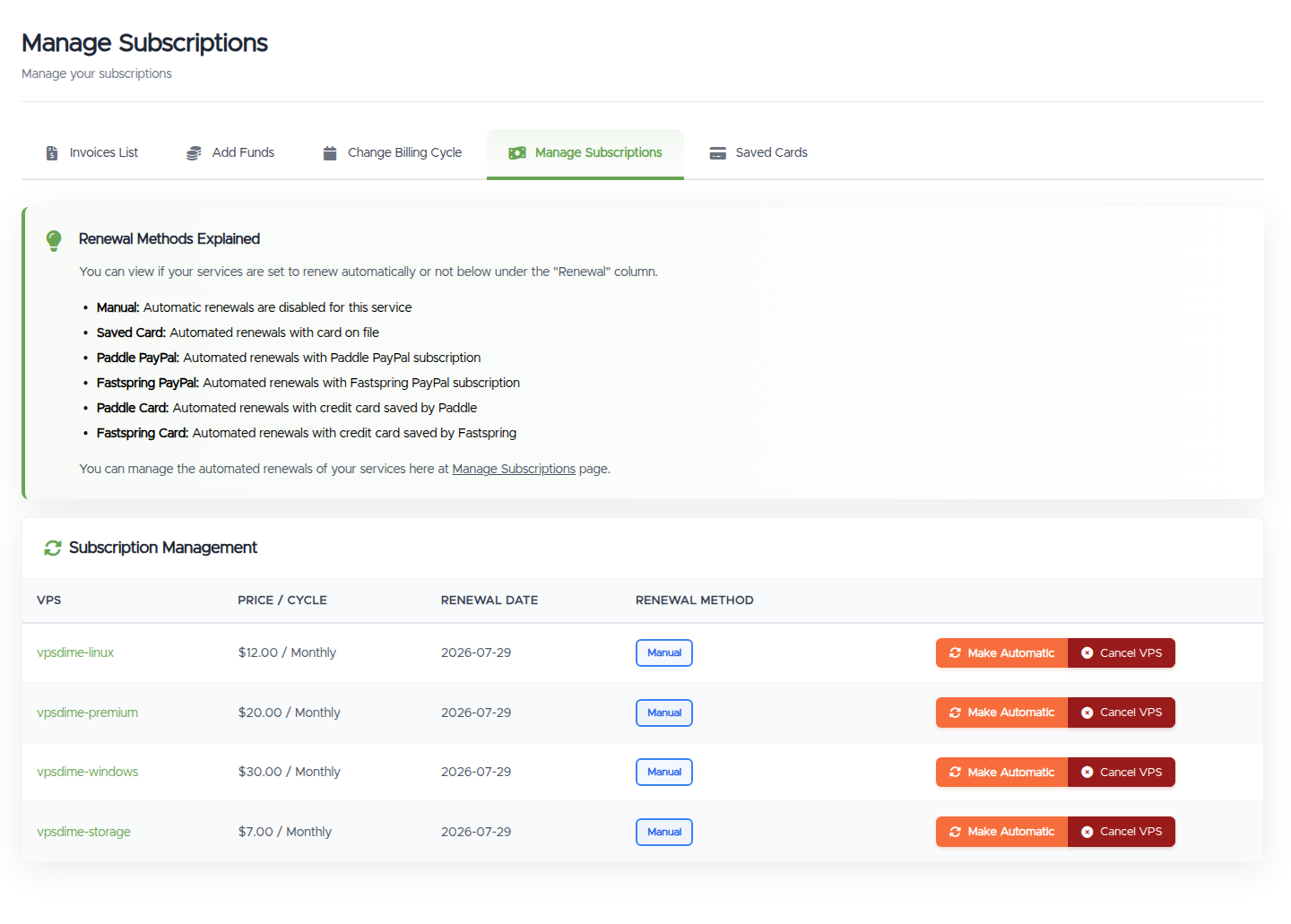Click the Manual badge for vpsdime-windows
The image size is (1291, 924).
pyautogui.click(x=664, y=772)
